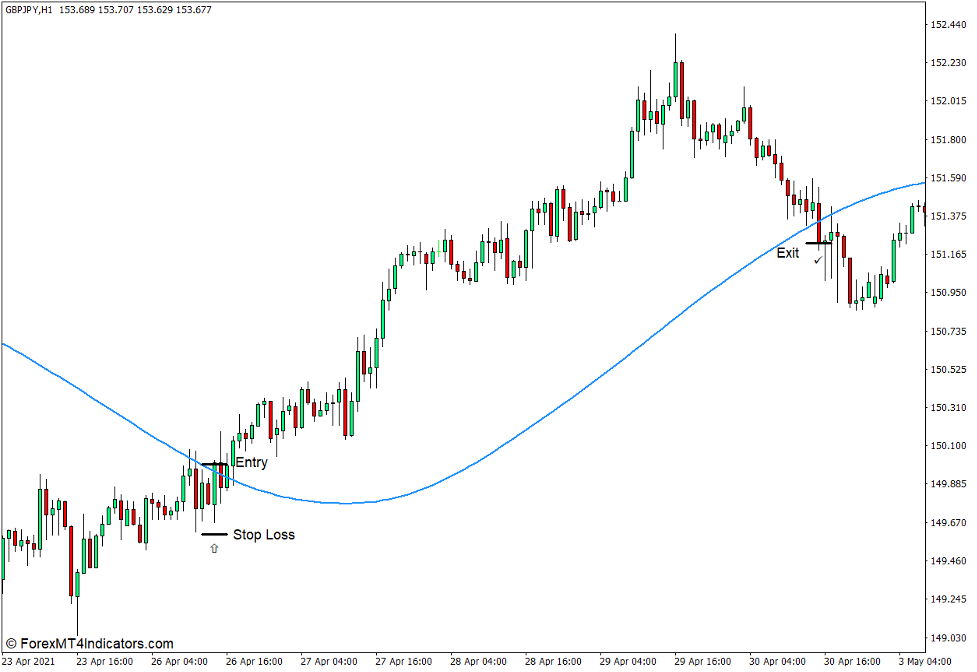Click the Stop Loss text label

(x=266, y=535)
